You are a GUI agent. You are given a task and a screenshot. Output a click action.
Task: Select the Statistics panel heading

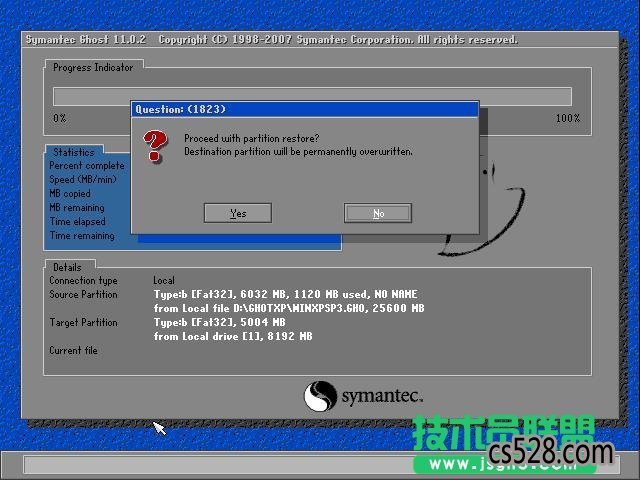pyautogui.click(x=74, y=152)
